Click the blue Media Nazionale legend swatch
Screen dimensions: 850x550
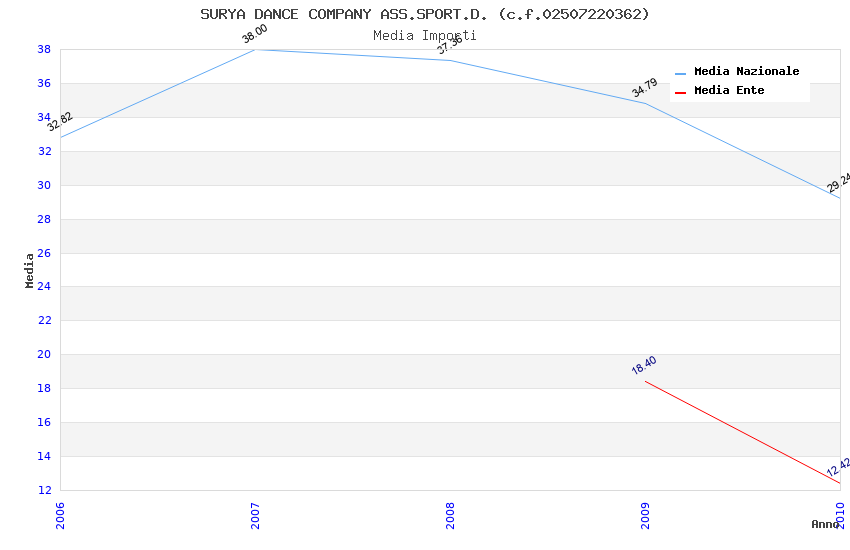[x=680, y=73]
